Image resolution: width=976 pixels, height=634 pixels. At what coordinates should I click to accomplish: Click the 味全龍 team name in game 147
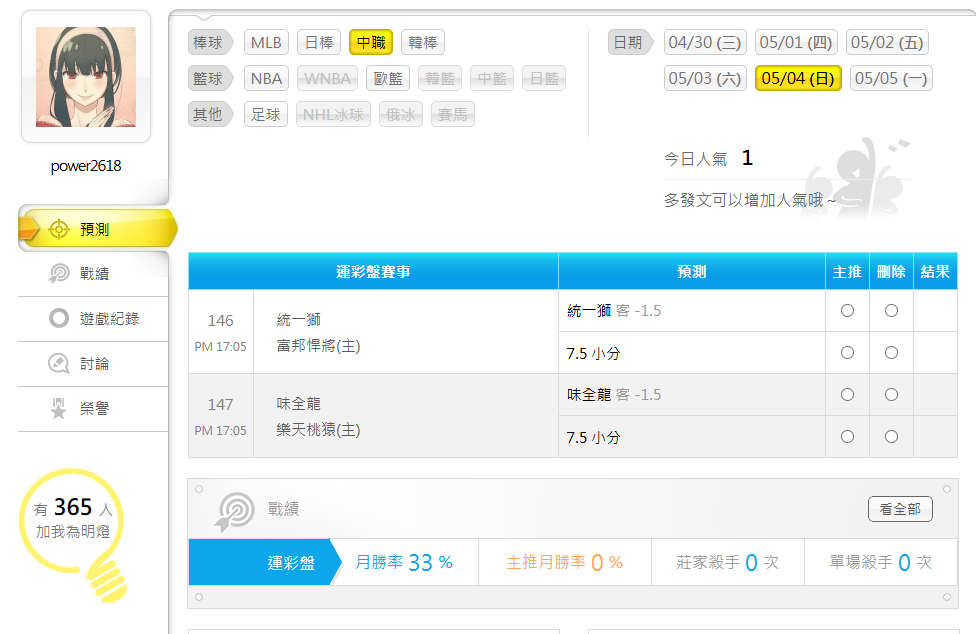pos(298,404)
